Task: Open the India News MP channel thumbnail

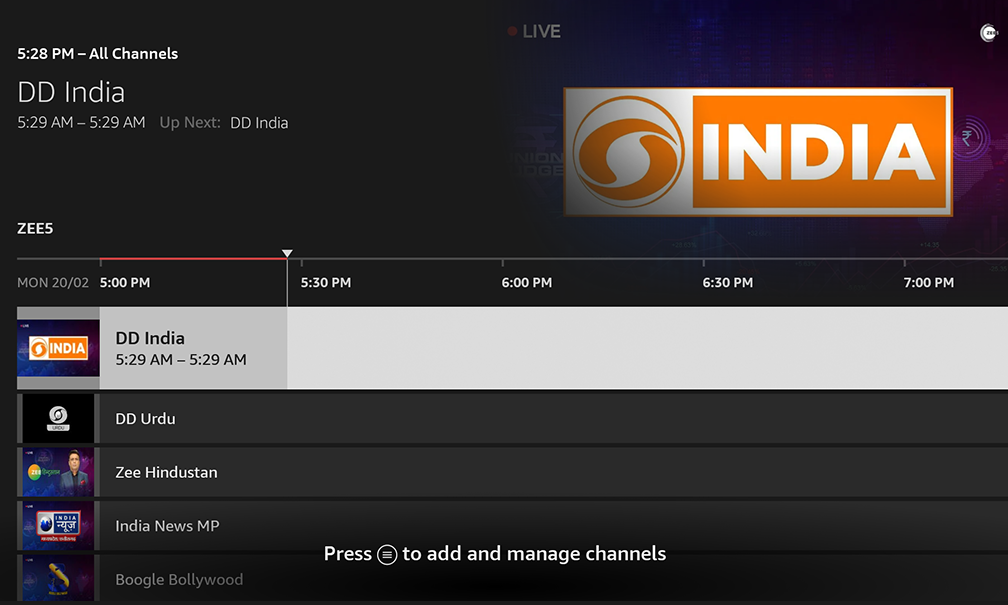Action: (58, 525)
